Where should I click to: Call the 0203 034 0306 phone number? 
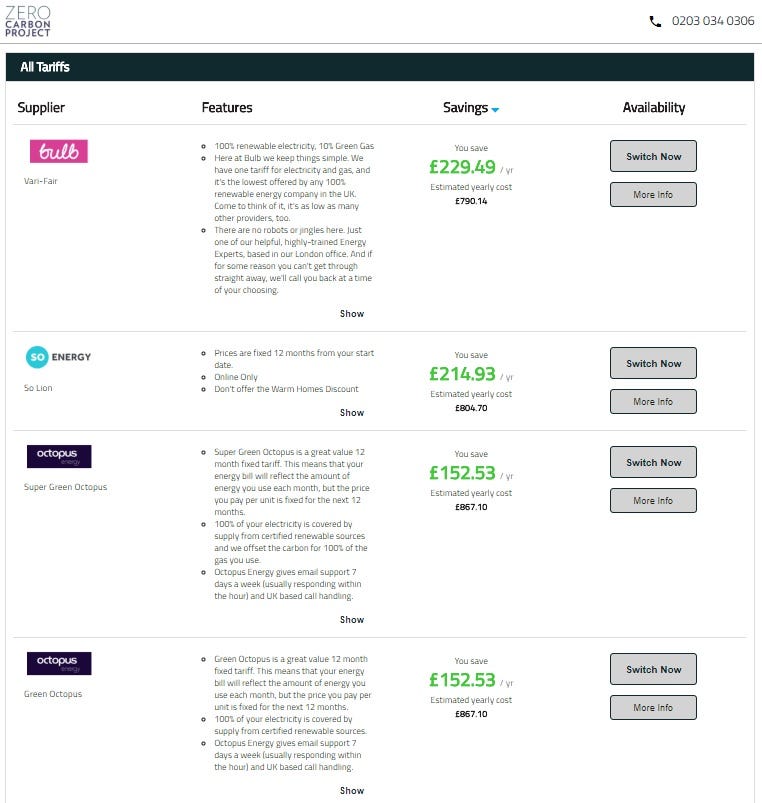click(713, 21)
